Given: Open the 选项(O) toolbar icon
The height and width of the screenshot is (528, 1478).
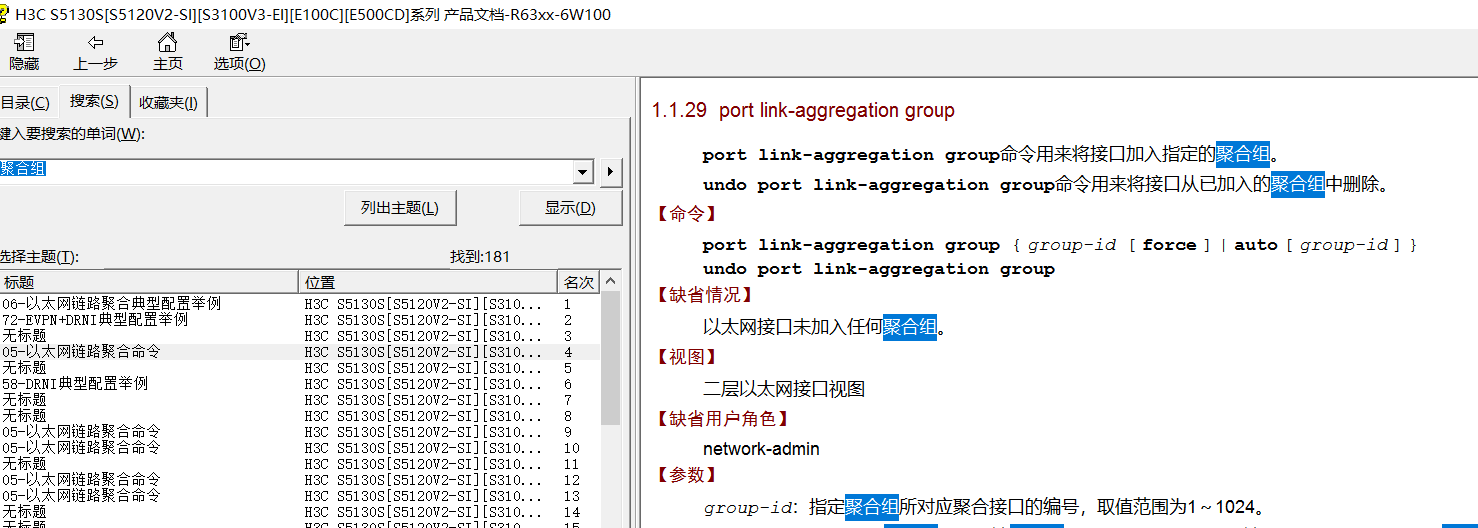Looking at the screenshot, I should pos(240,43).
